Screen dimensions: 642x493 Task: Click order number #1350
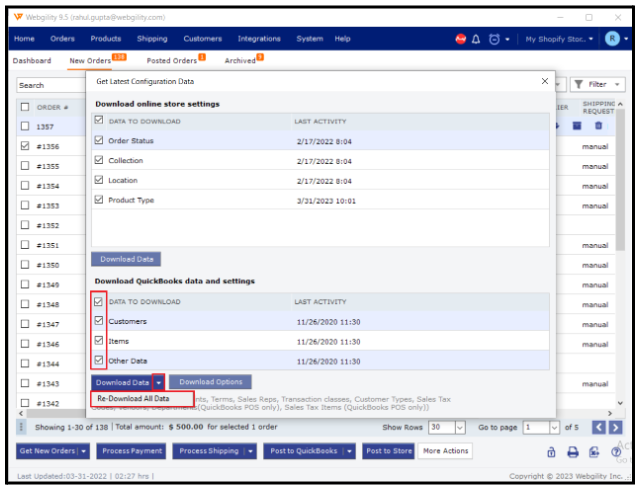click(x=47, y=265)
